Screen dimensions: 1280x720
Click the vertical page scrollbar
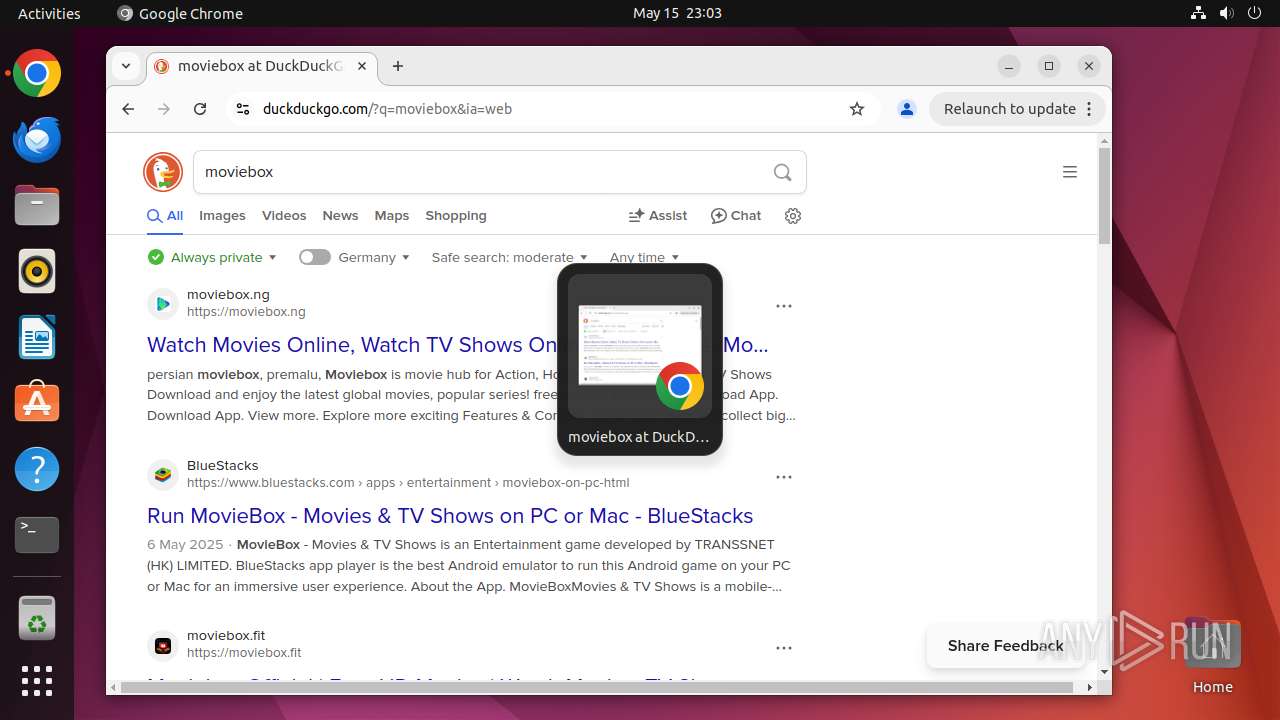click(x=1104, y=196)
